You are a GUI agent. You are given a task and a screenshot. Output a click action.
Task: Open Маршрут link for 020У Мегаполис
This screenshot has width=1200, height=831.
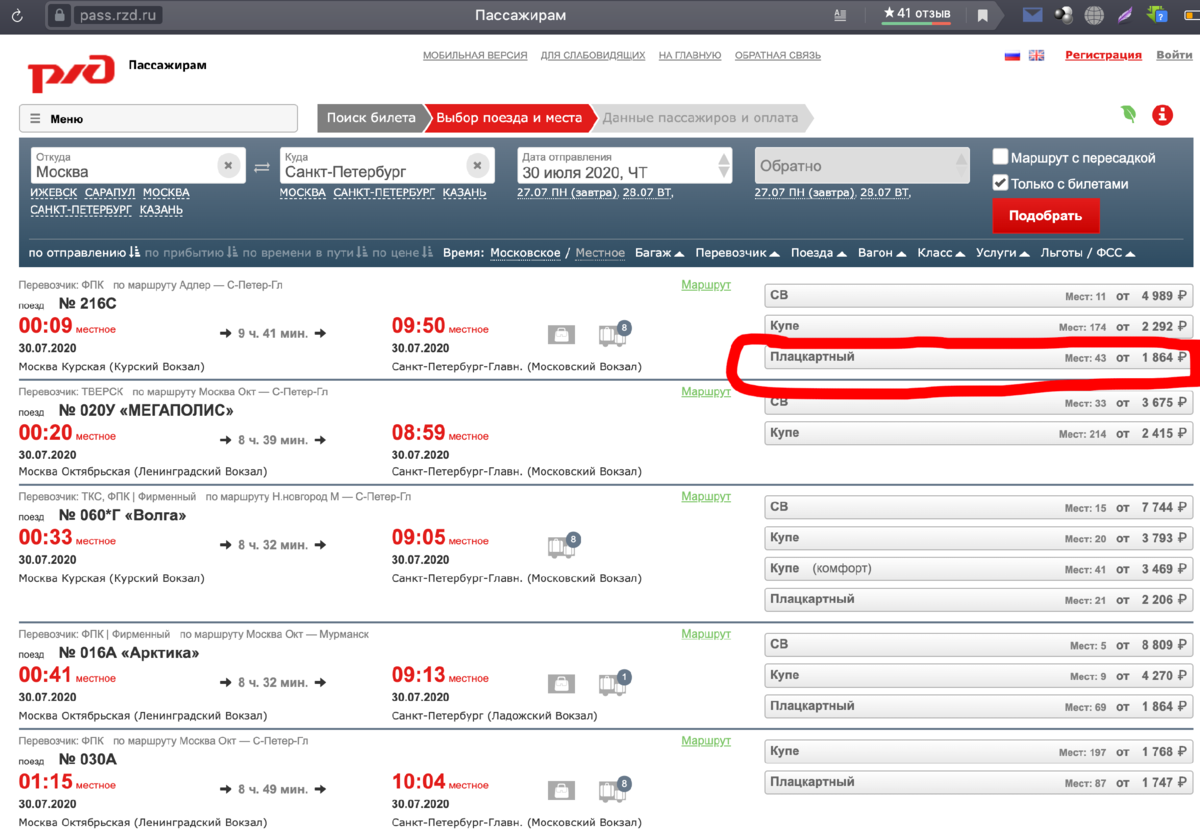[x=706, y=392]
